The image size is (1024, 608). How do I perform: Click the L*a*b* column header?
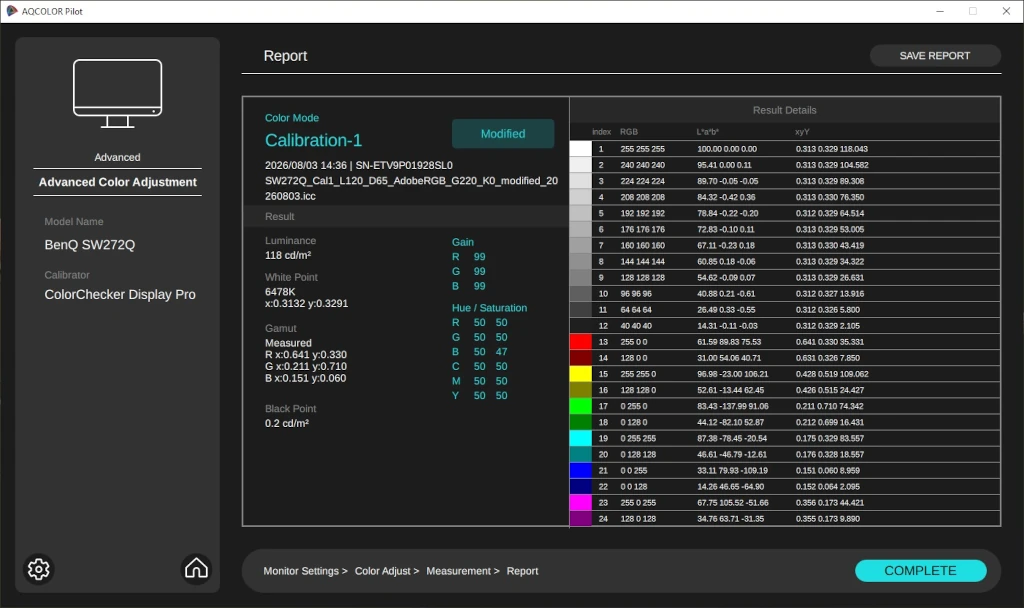pos(707,132)
